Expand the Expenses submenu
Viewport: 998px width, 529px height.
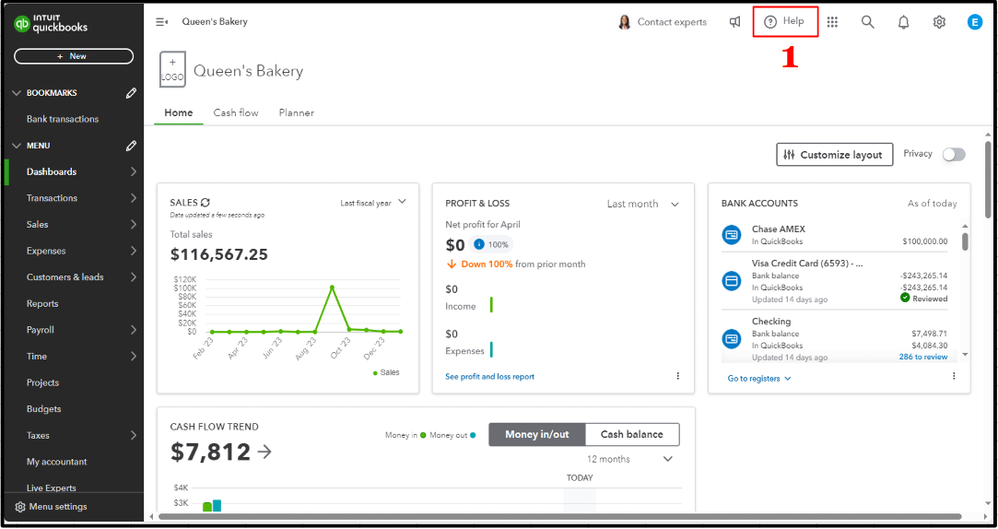[x=134, y=251]
